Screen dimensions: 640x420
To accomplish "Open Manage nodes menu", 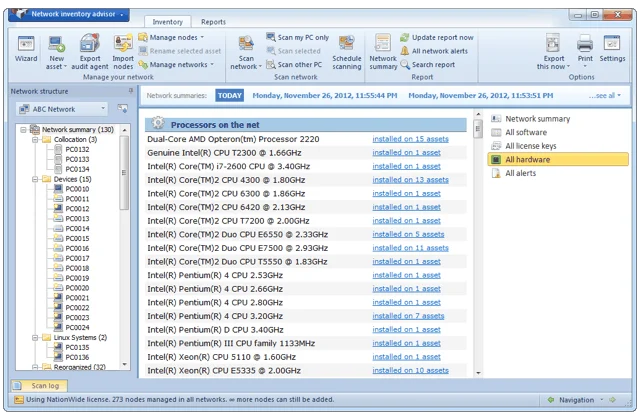I will (171, 37).
